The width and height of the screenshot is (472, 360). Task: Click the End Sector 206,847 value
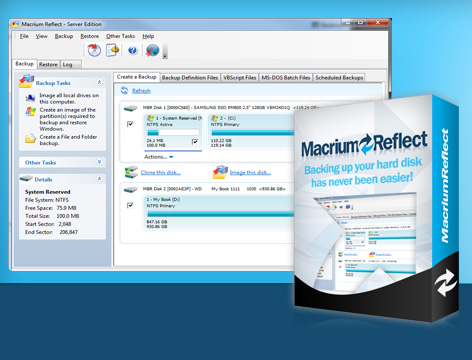pyautogui.click(x=68, y=232)
